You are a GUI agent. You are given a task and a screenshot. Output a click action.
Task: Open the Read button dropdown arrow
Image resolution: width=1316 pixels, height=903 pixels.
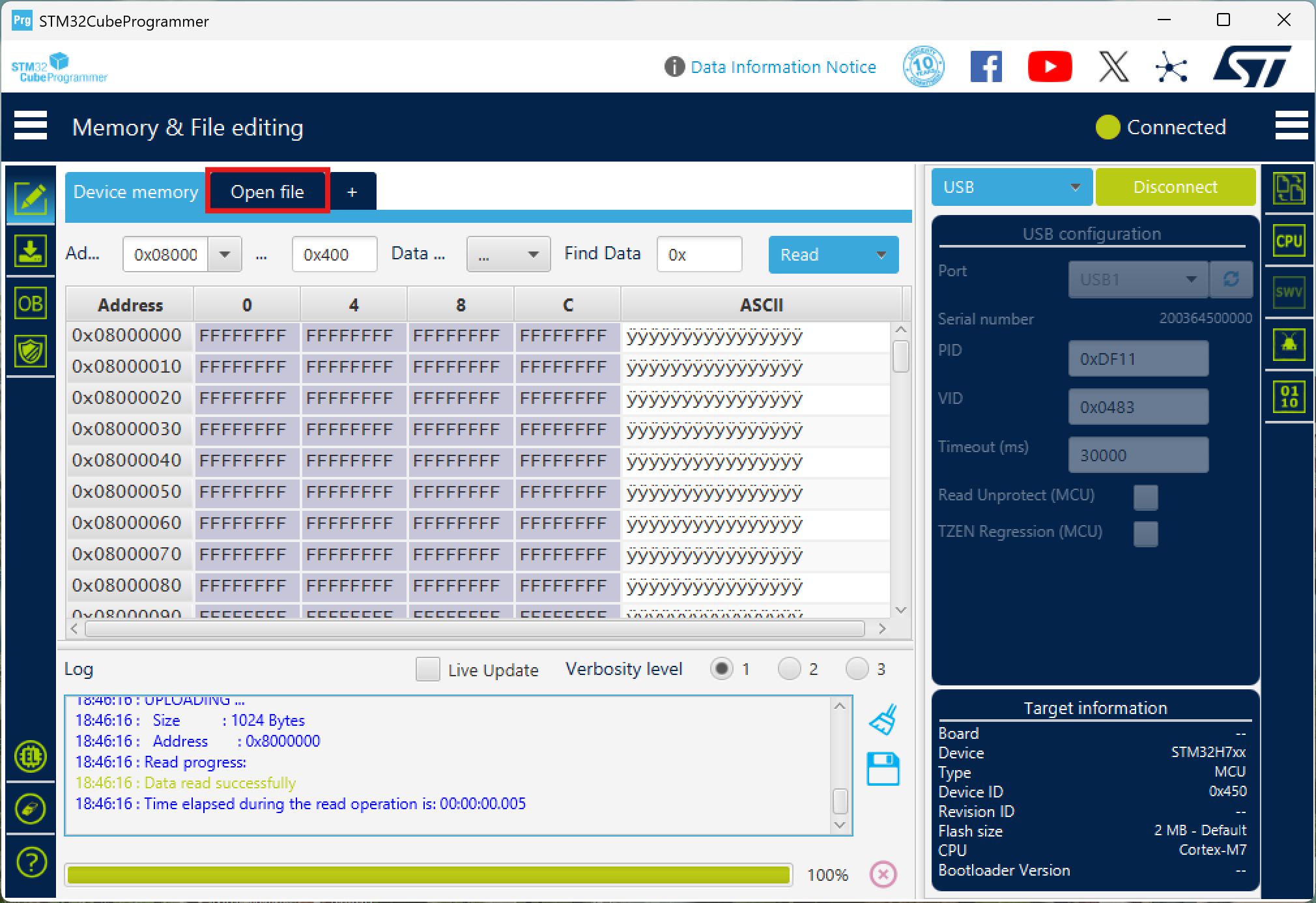(x=881, y=255)
